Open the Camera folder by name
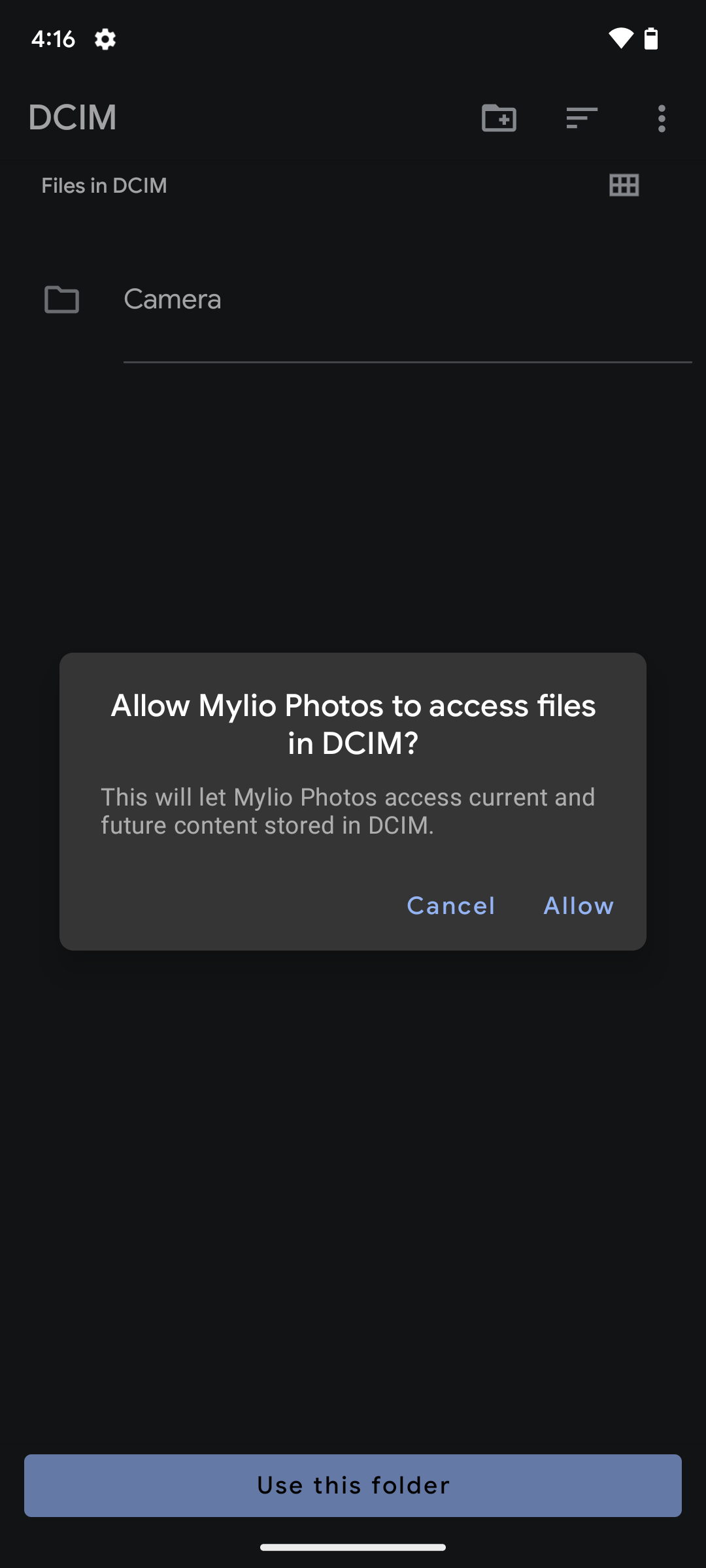 click(x=173, y=299)
